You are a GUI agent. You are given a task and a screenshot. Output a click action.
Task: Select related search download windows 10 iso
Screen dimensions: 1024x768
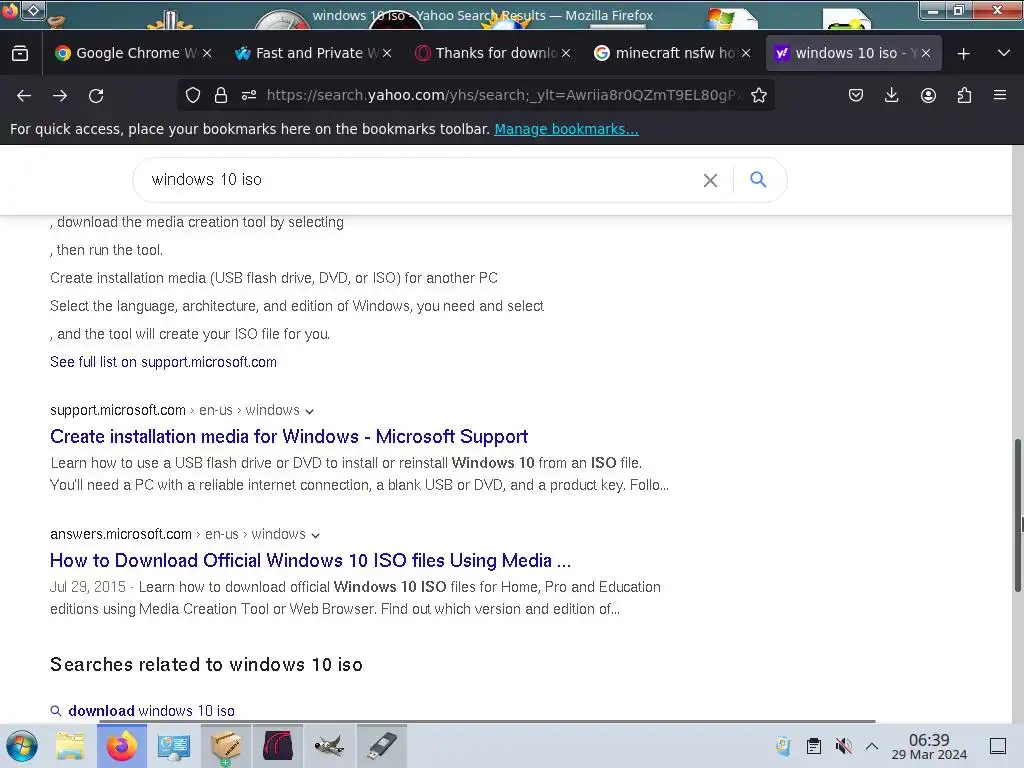click(152, 711)
